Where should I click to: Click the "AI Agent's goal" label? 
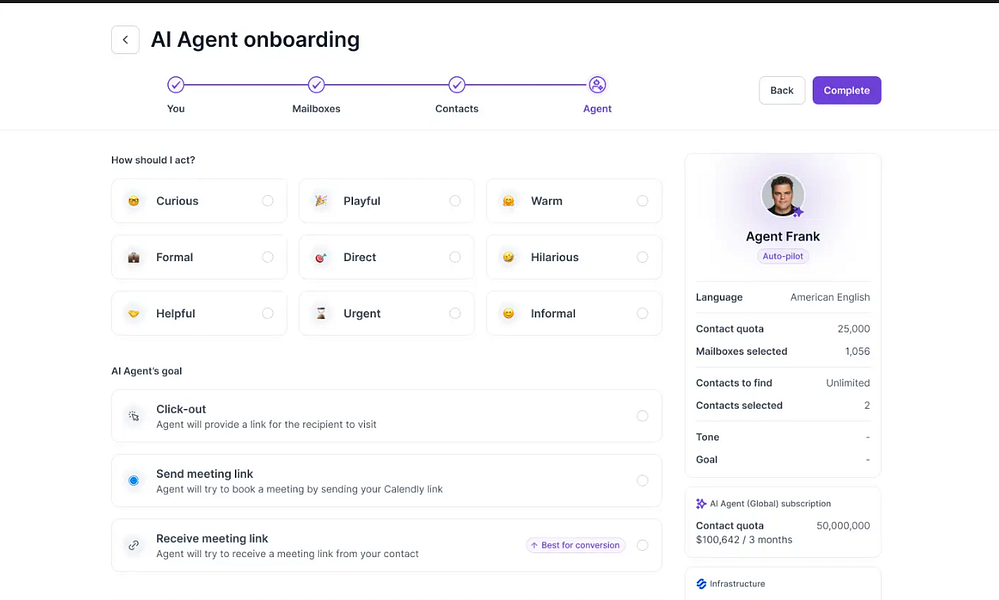coord(147,371)
